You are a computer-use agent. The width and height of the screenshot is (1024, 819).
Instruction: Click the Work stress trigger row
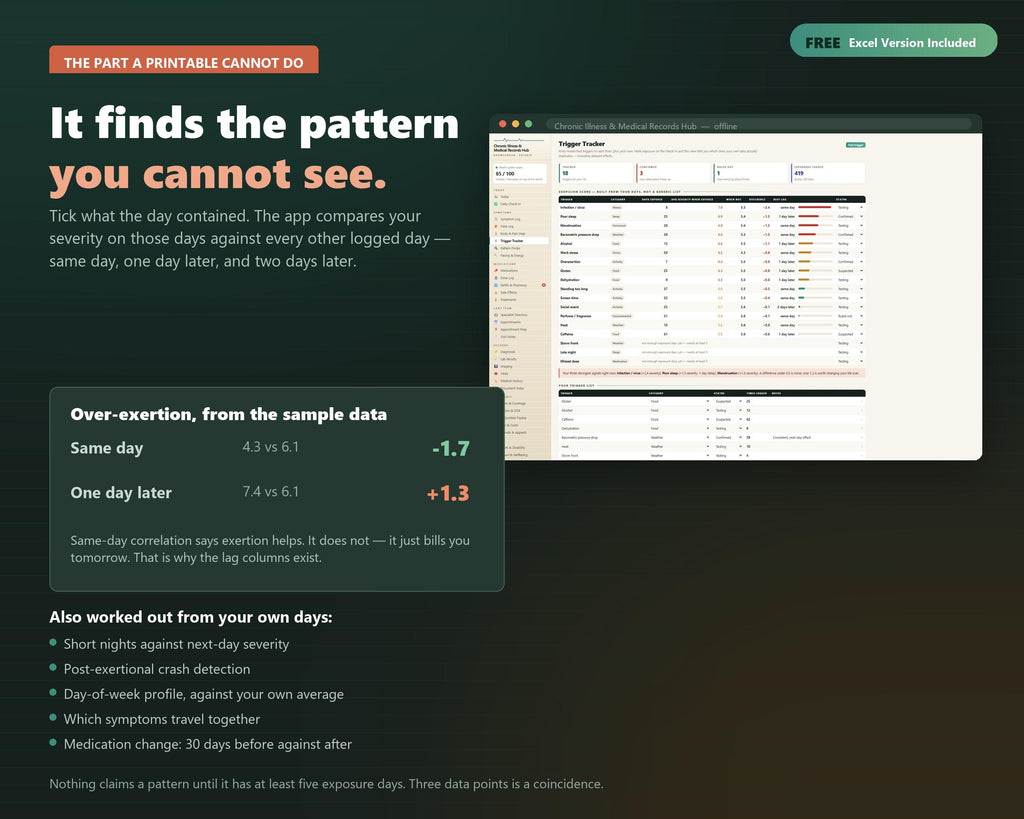point(712,252)
